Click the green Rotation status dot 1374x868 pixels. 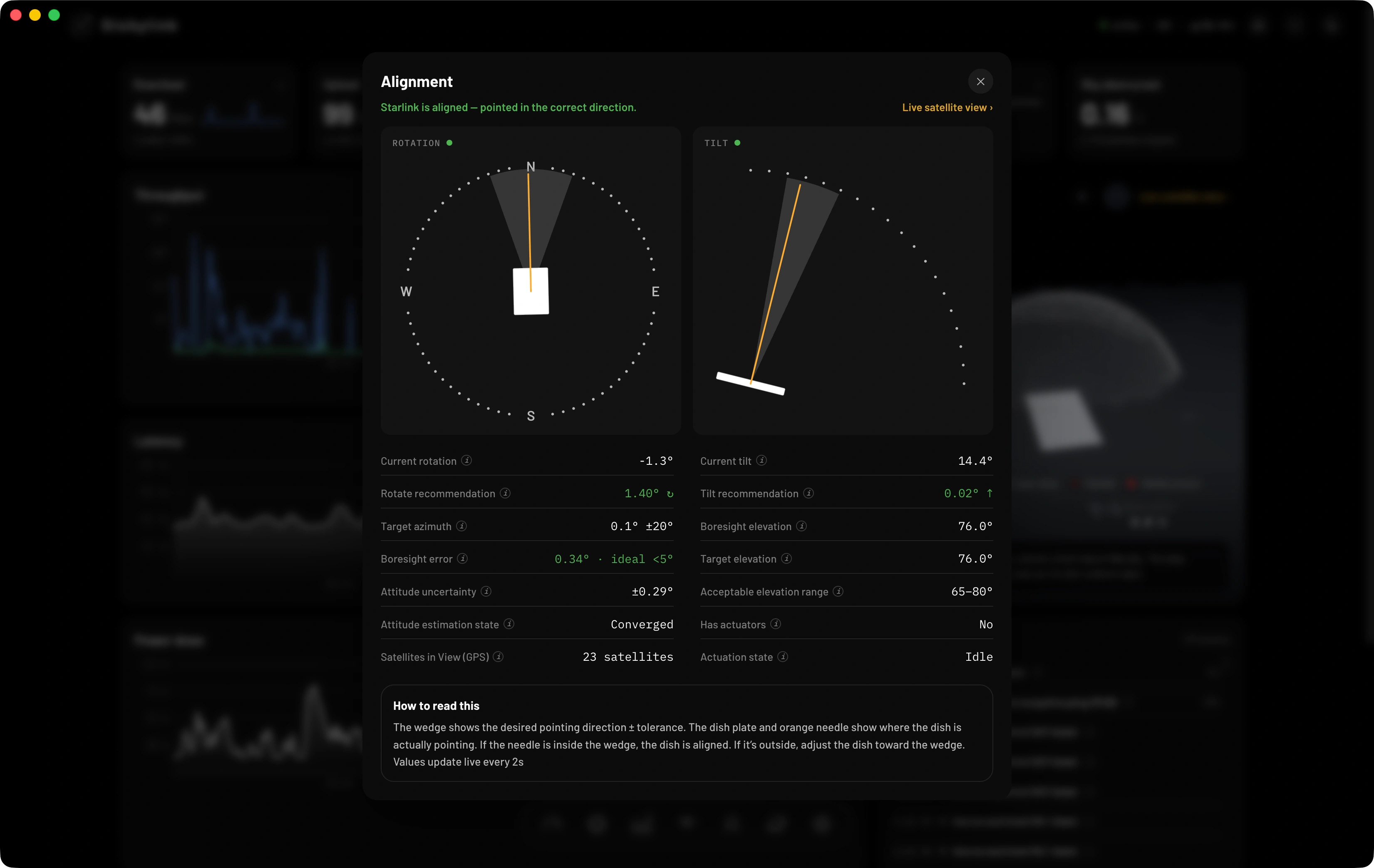point(450,143)
